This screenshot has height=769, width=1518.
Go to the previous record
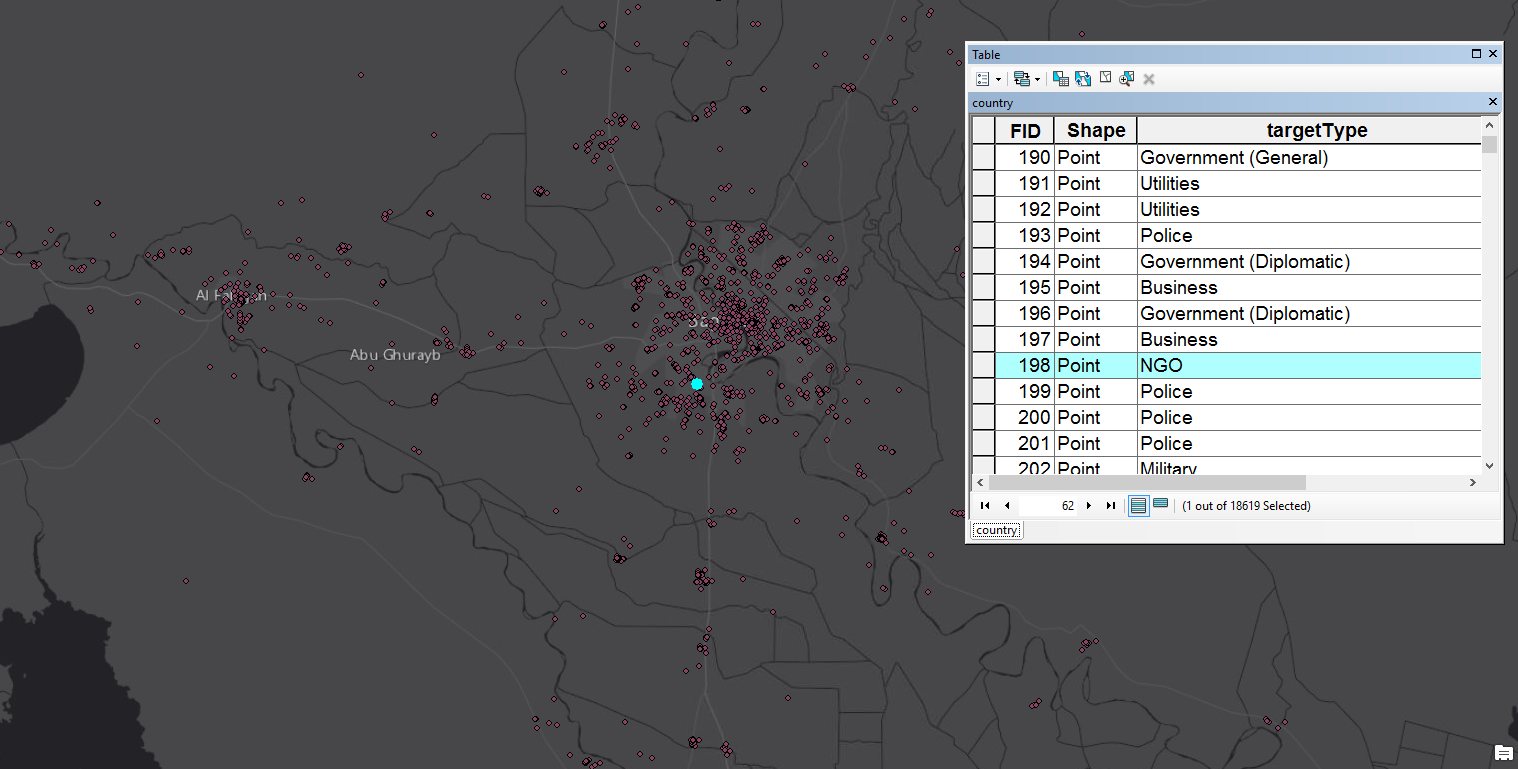[x=1007, y=506]
